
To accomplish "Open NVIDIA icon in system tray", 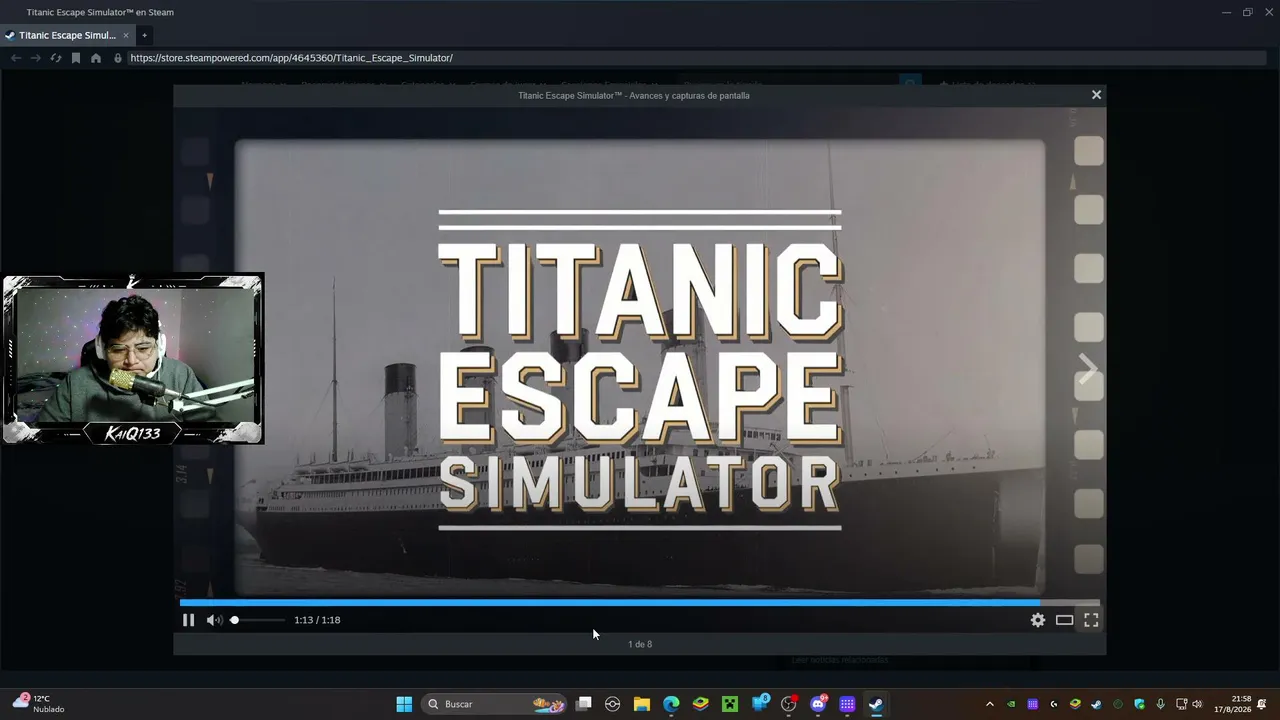I will pyautogui.click(x=1011, y=704).
